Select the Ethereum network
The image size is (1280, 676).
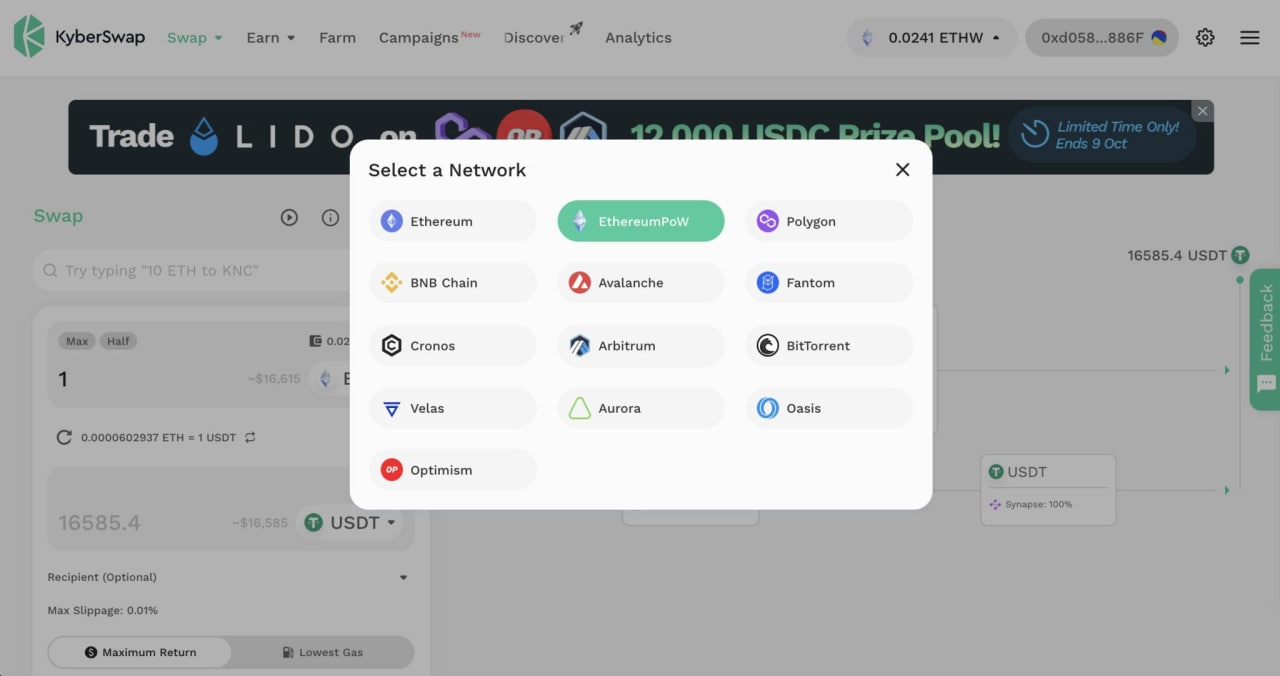(452, 221)
